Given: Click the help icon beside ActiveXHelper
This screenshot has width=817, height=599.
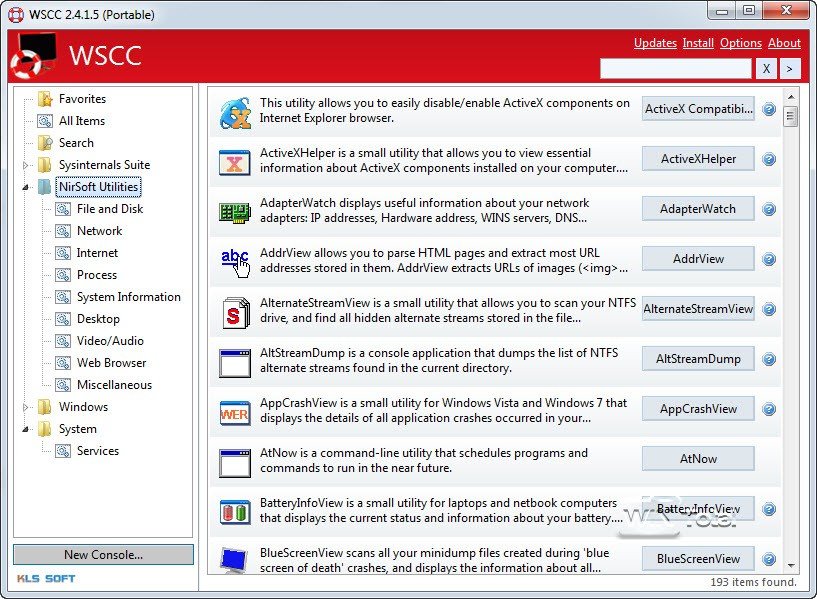Looking at the screenshot, I should pos(769,159).
